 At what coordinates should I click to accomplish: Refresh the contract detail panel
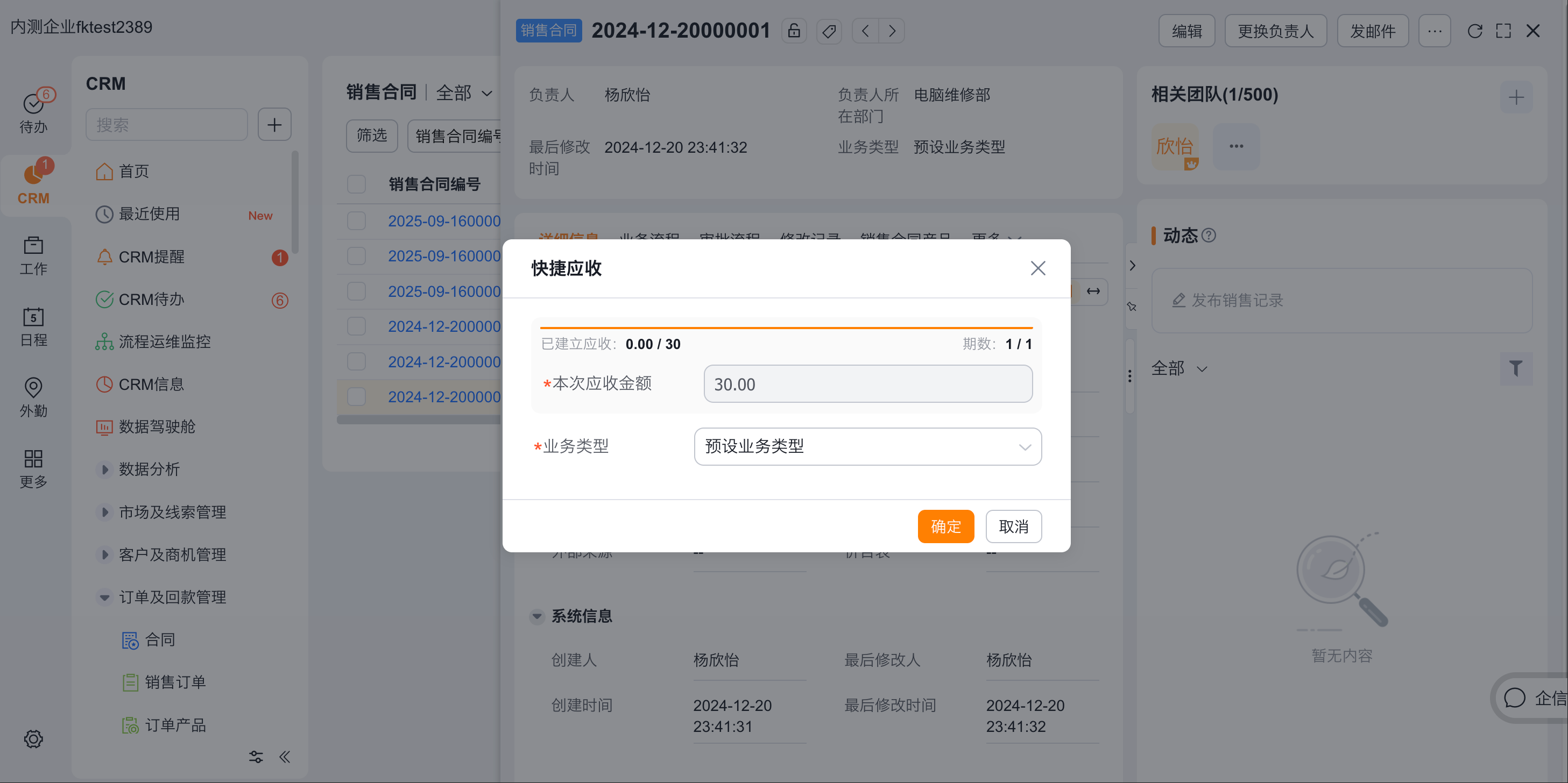coord(1474,31)
